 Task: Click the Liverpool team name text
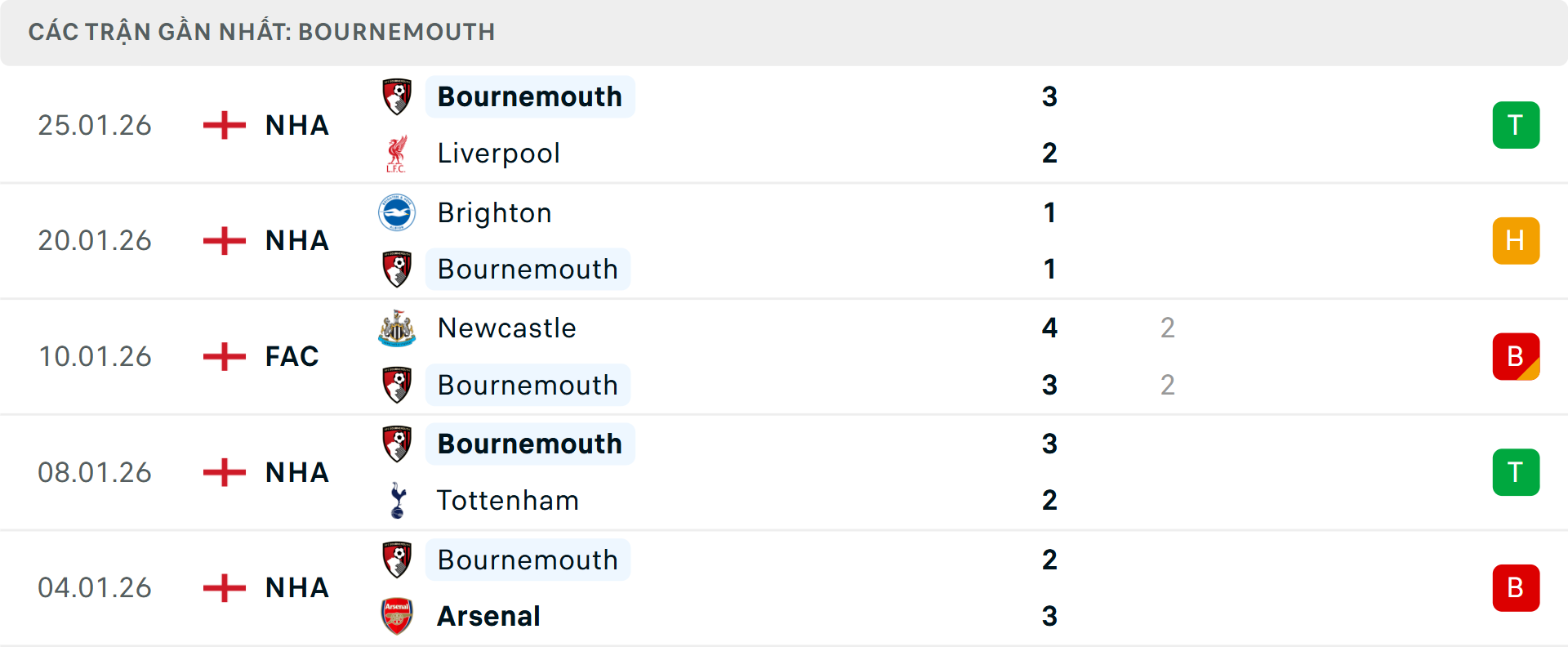point(498,153)
